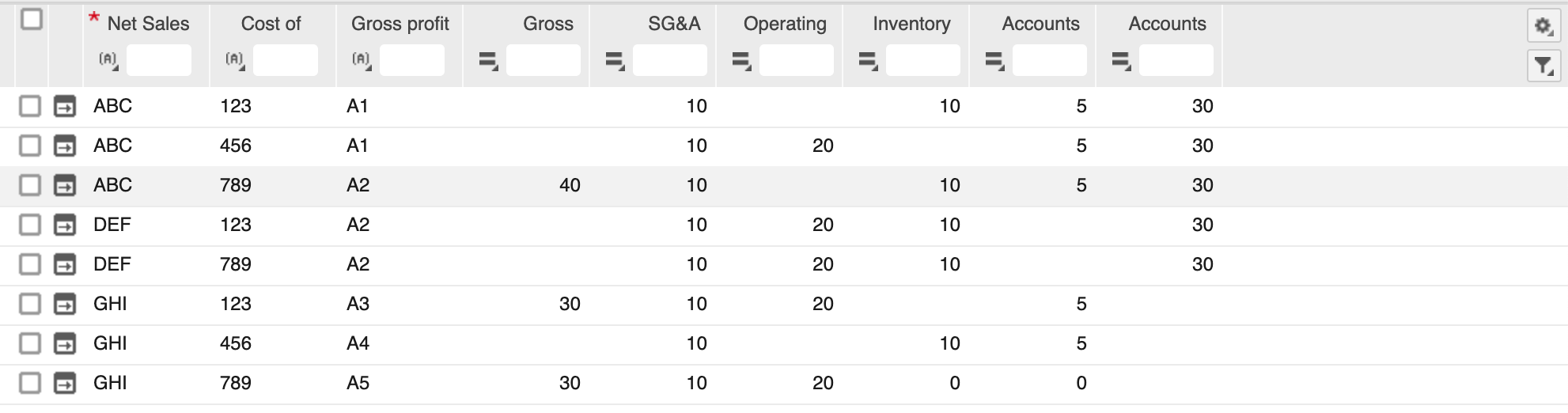Open row details icon for ABC 789

click(65, 185)
